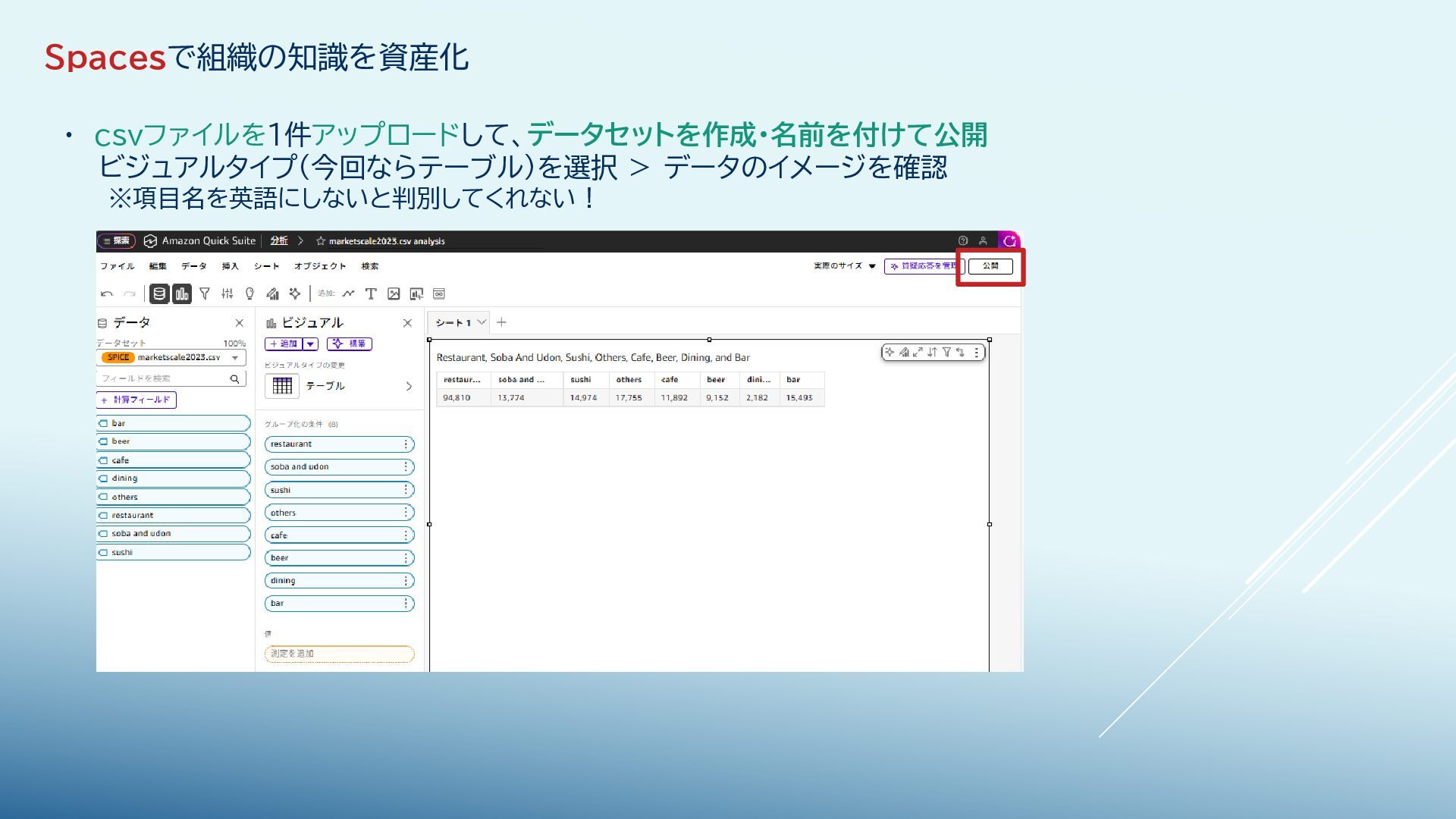Image resolution: width=1456 pixels, height=819 pixels.
Task: Click the filter funnel icon in toolbar
Action: [205, 293]
